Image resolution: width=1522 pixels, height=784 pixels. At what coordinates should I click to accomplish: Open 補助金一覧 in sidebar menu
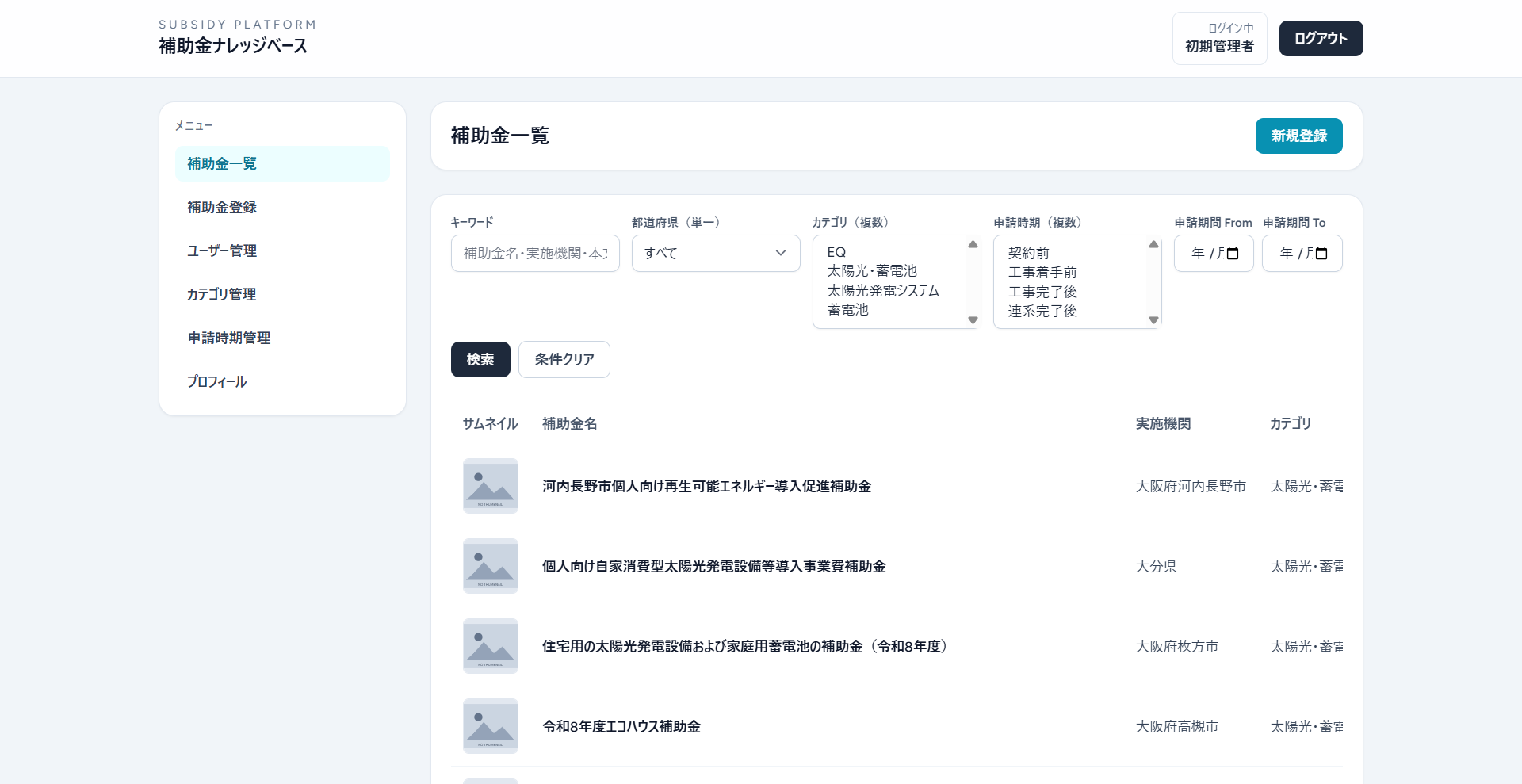[x=282, y=163]
